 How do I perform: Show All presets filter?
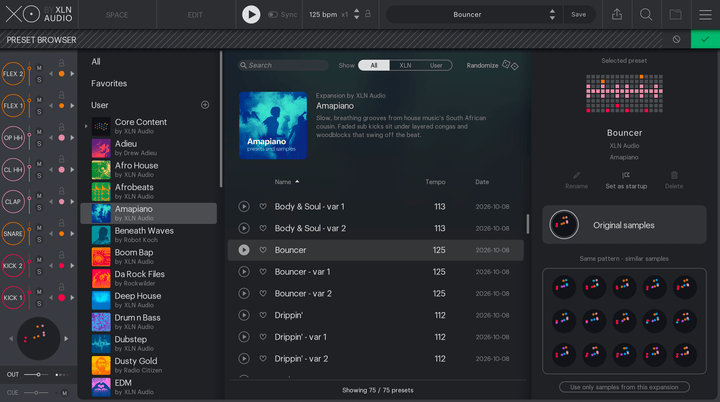pos(374,65)
